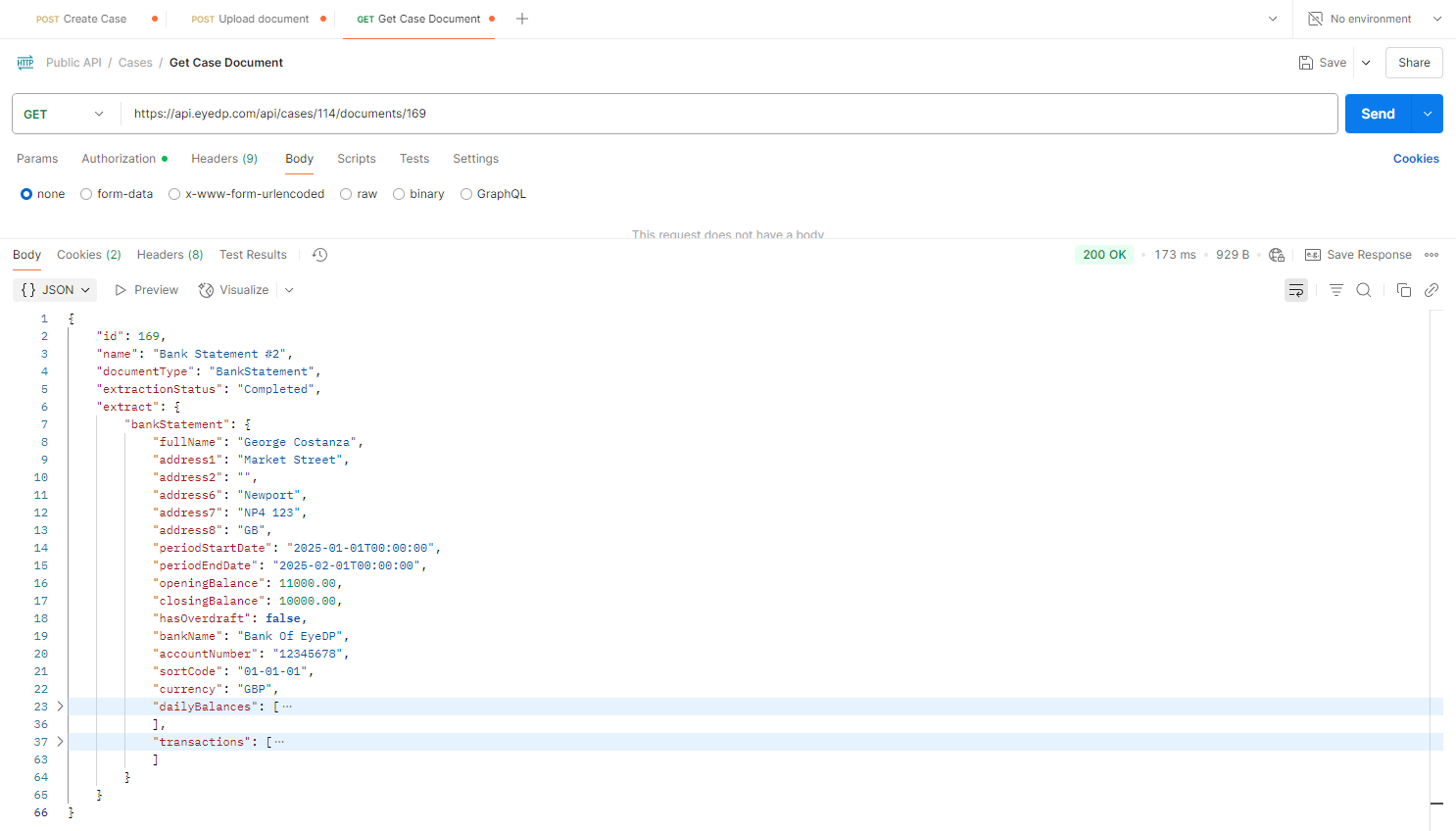This screenshot has width=1456, height=831.
Task: Open the Cookies link
Action: (1415, 159)
